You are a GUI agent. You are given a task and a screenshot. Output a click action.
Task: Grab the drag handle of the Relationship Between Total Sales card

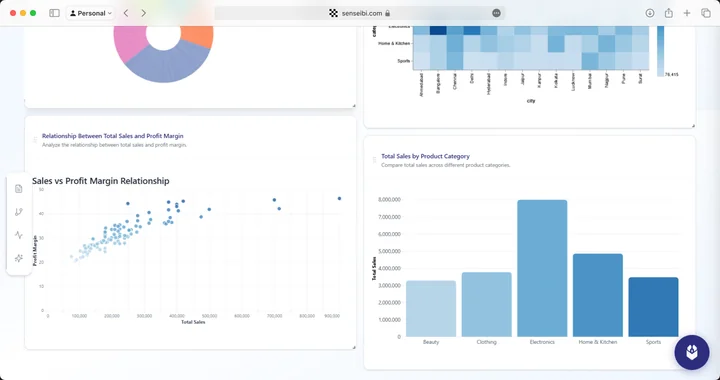(x=35, y=140)
